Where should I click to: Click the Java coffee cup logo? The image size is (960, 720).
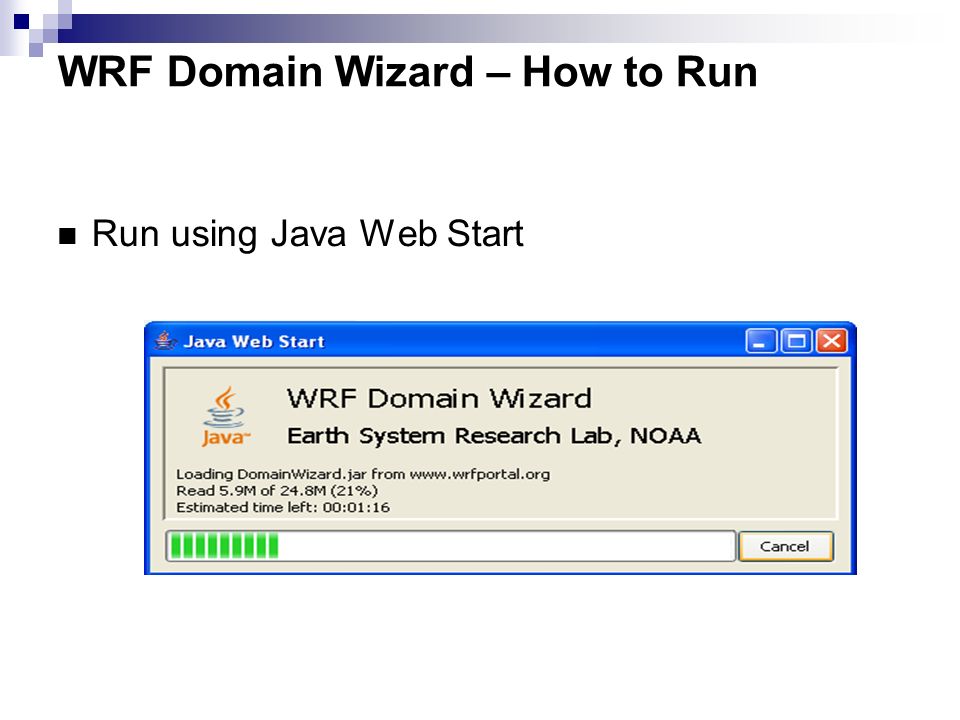pos(225,416)
